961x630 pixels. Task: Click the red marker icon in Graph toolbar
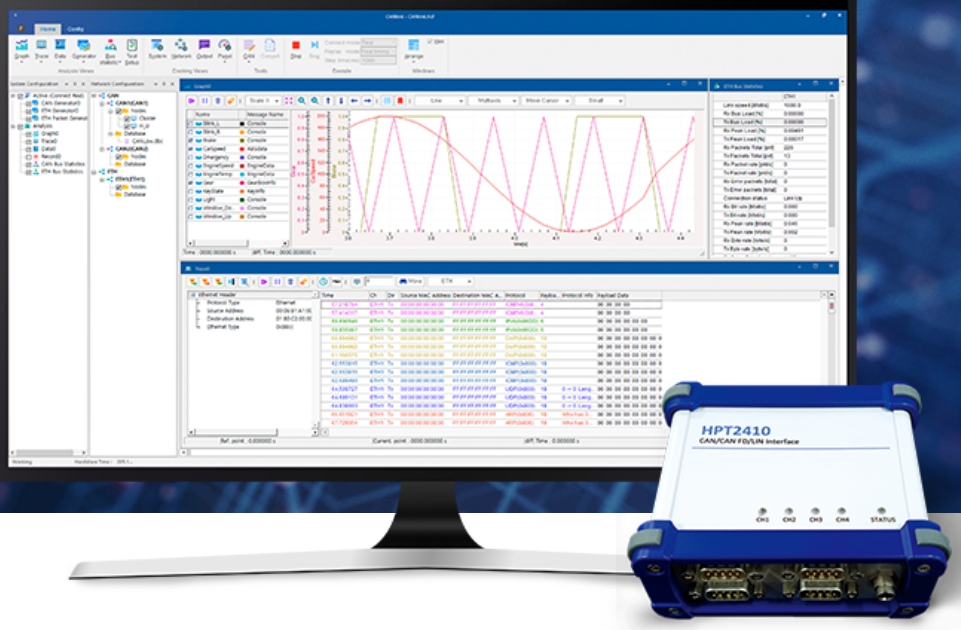(400, 101)
